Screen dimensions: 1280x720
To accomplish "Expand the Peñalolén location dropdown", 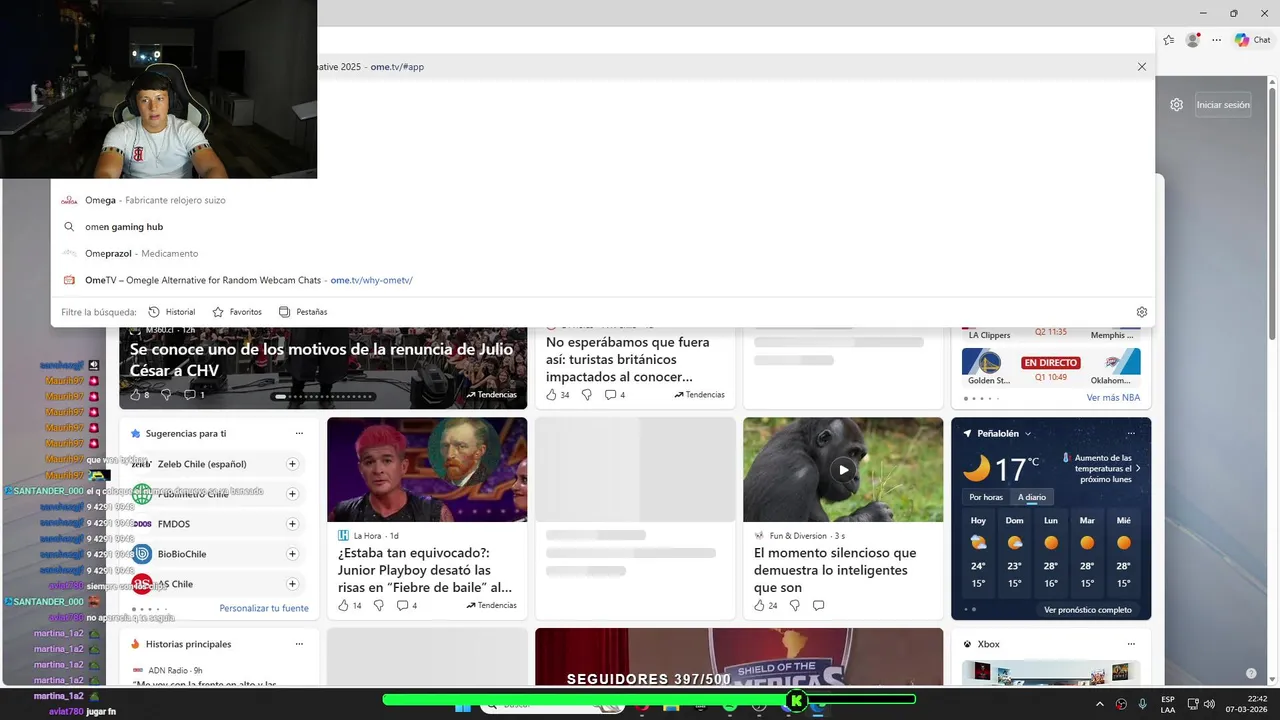I will click(1028, 434).
